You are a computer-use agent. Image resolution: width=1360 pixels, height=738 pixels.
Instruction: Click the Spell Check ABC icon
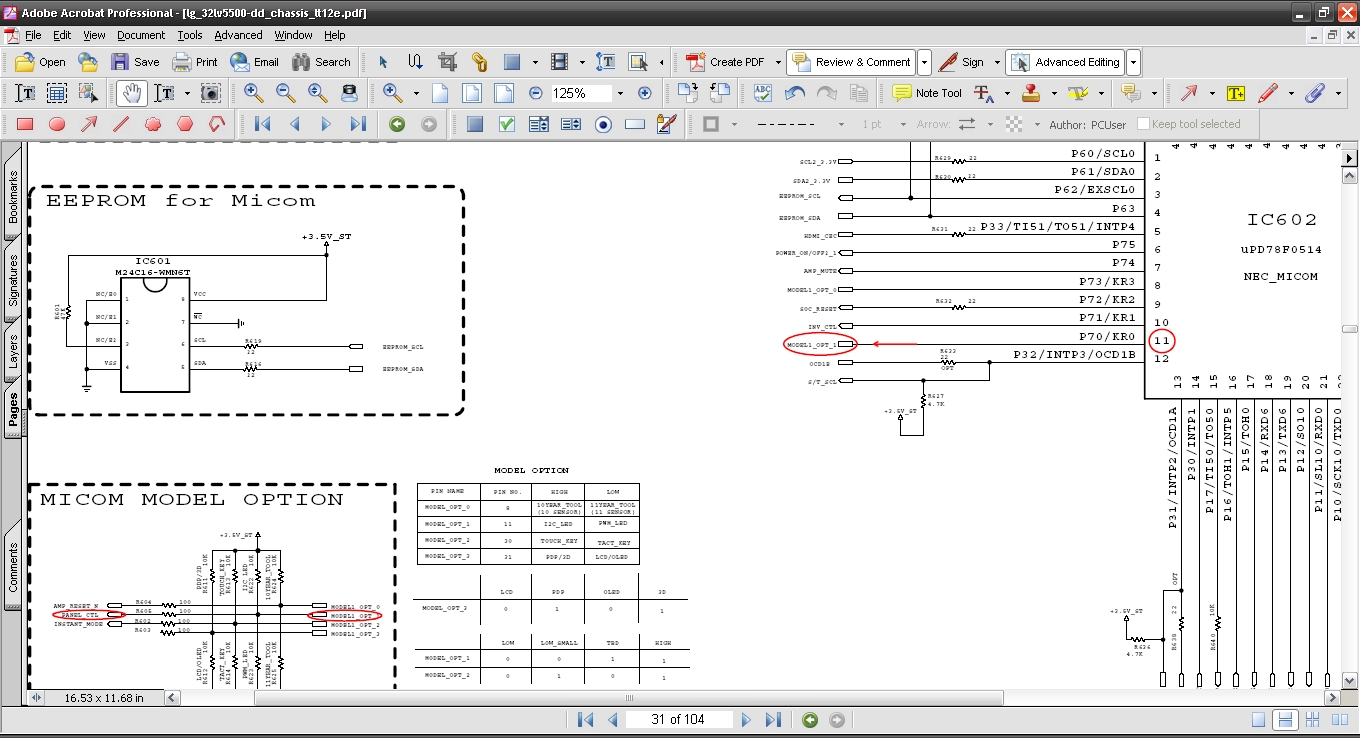click(763, 93)
